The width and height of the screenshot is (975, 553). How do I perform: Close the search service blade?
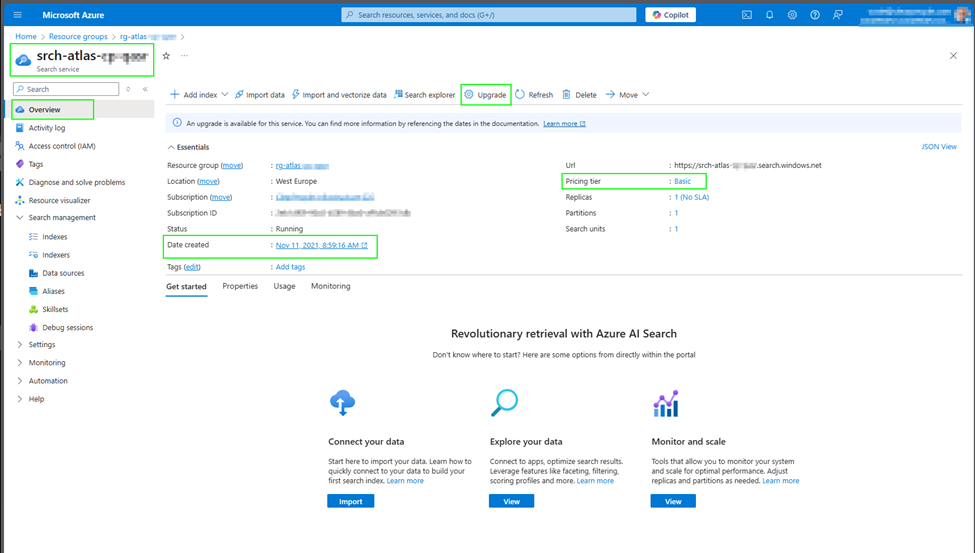953,56
